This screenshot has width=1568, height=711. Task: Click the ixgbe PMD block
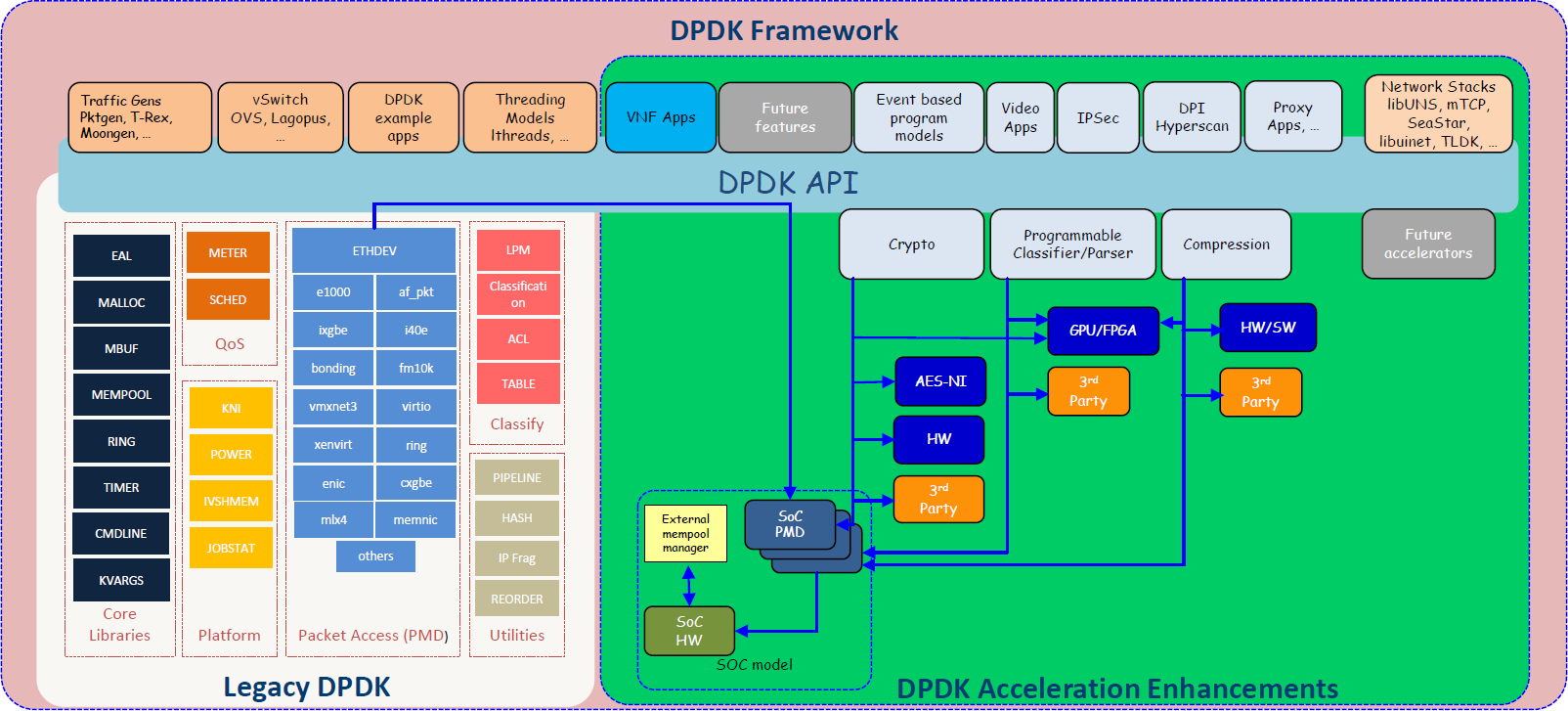coord(333,331)
